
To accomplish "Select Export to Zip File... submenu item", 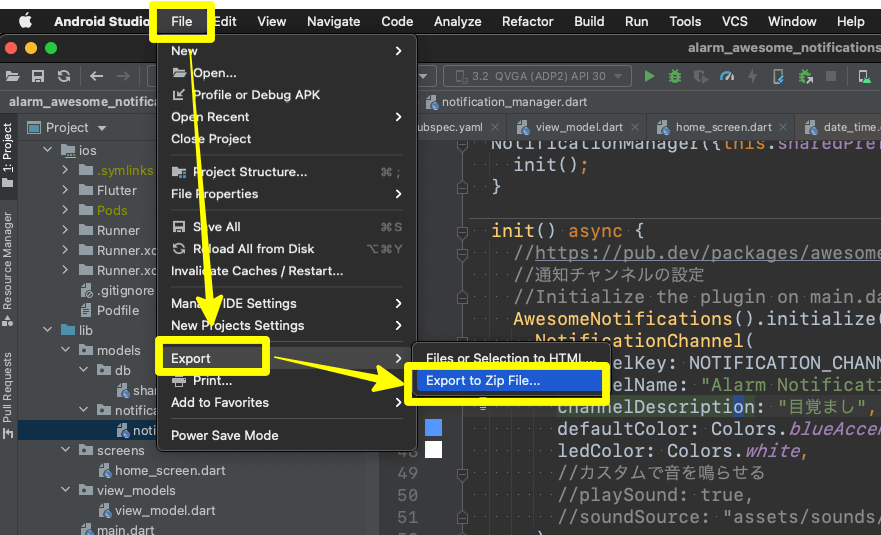I will [508, 380].
